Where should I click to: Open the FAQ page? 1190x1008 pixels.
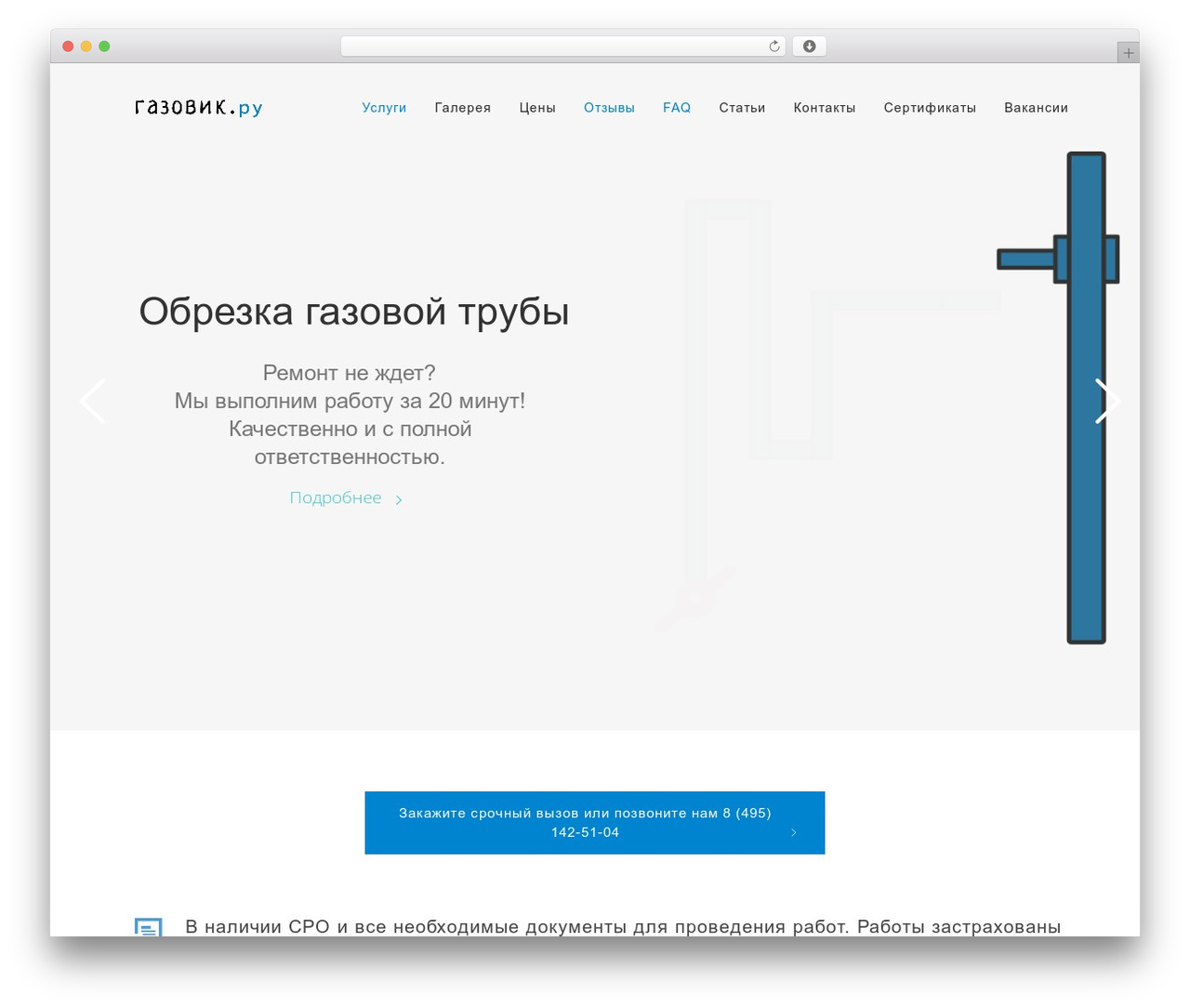(677, 108)
